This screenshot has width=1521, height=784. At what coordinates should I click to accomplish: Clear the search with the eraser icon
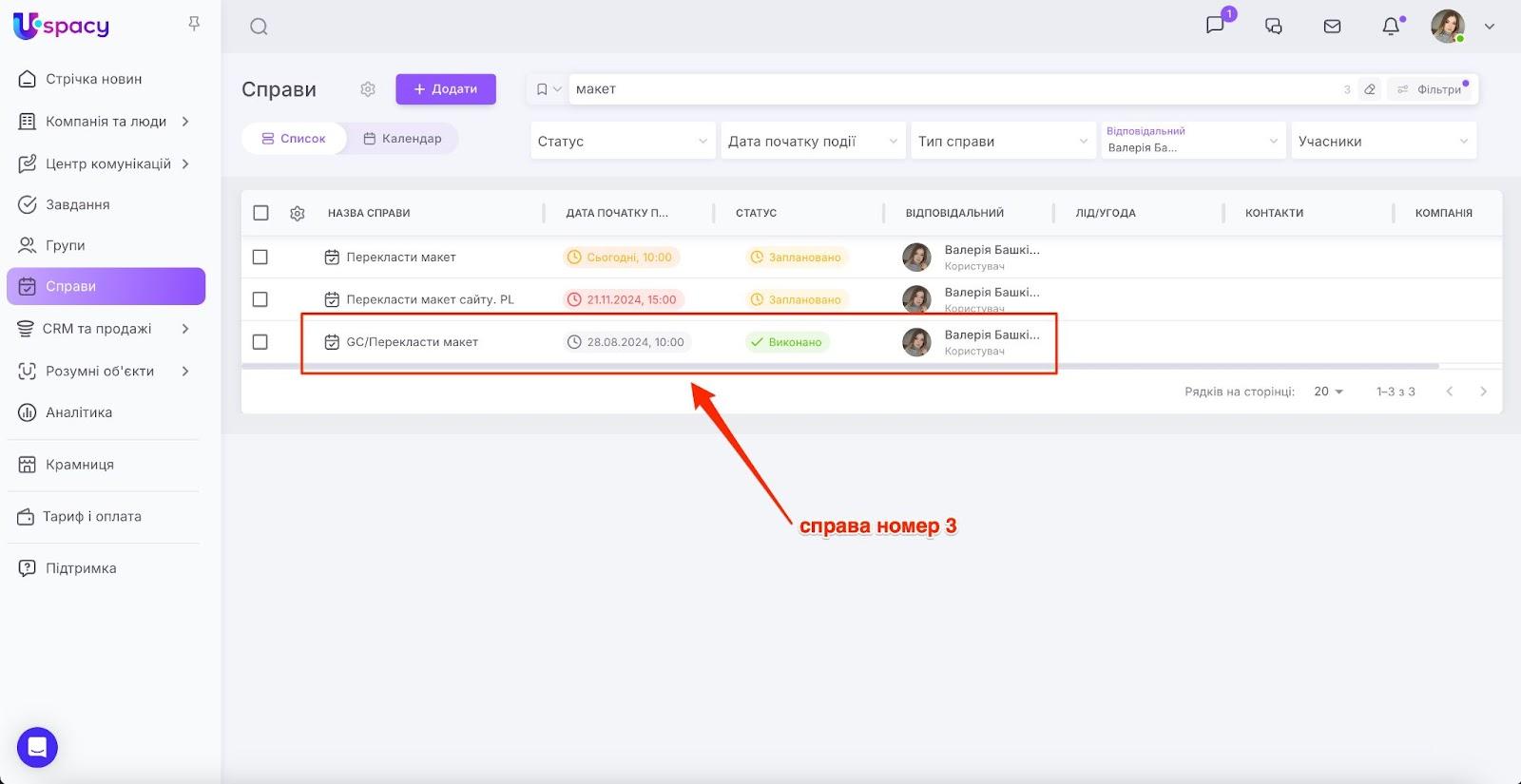click(1370, 89)
